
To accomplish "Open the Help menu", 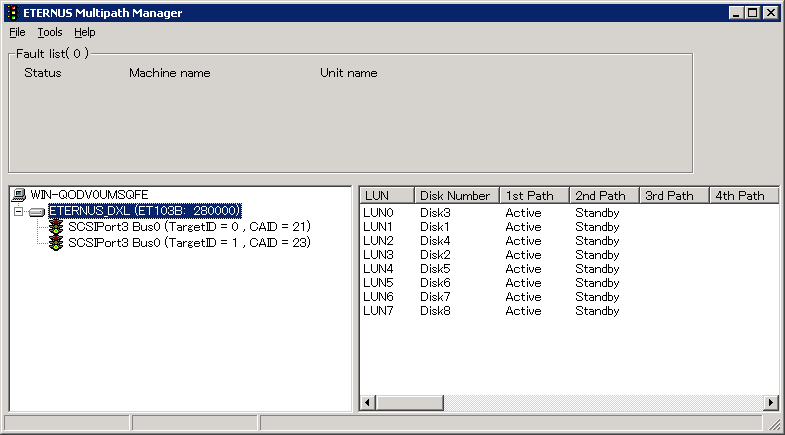I will pos(84,32).
